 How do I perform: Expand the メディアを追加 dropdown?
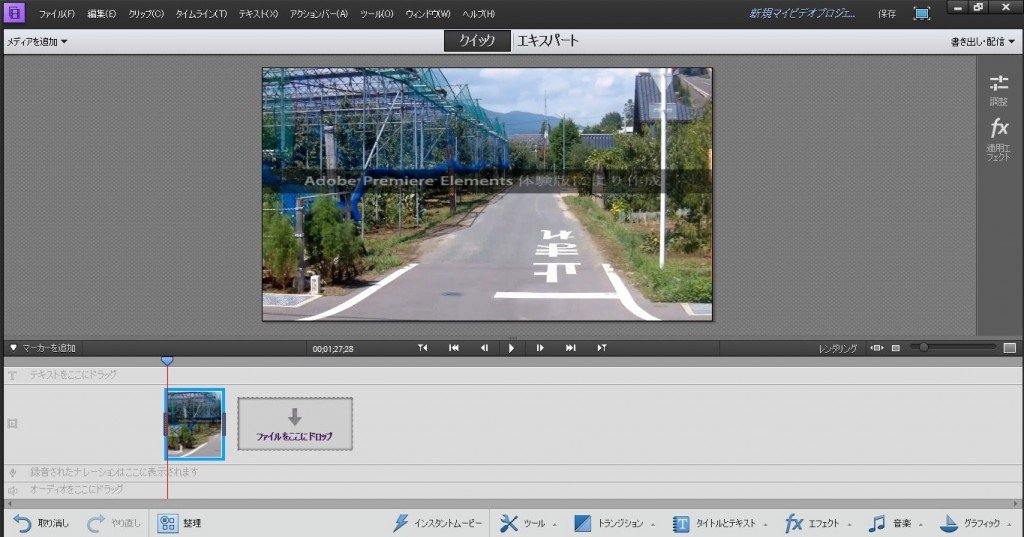pyautogui.click(x=37, y=42)
